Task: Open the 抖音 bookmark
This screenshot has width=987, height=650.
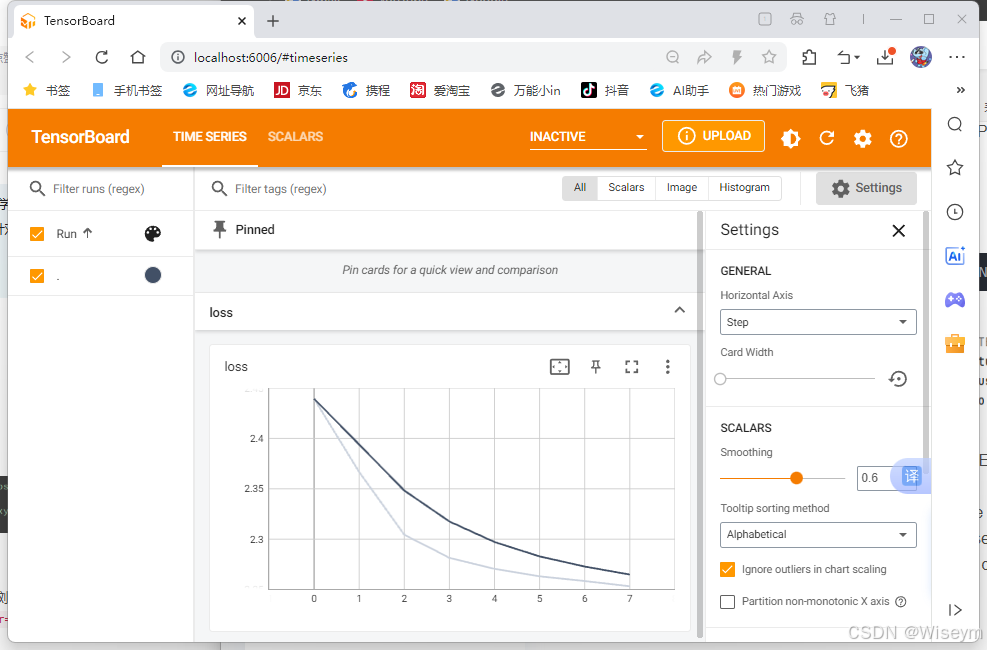Action: pyautogui.click(x=605, y=91)
